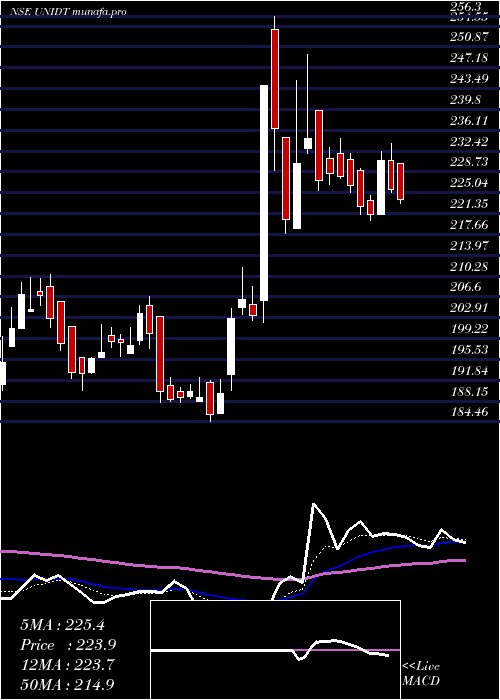
Task: Select the 250.87 price axis label
Action: [468, 38]
